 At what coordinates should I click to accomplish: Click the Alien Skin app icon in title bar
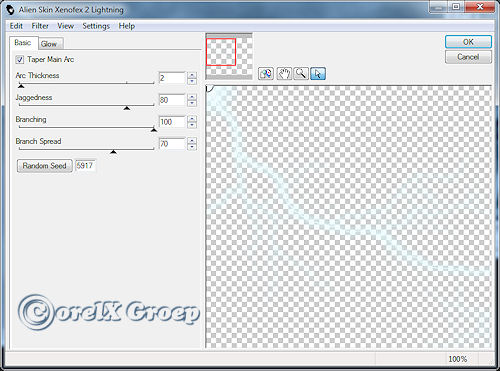[10, 10]
